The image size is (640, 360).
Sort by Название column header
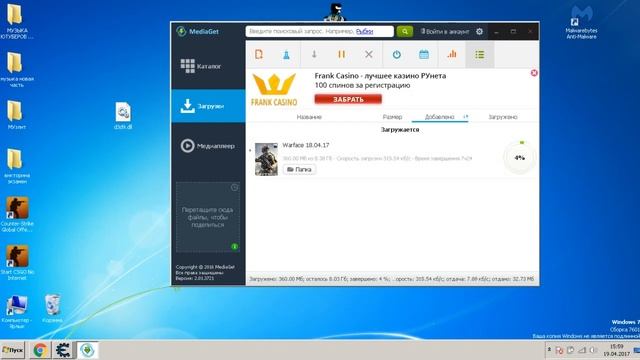pos(309,117)
